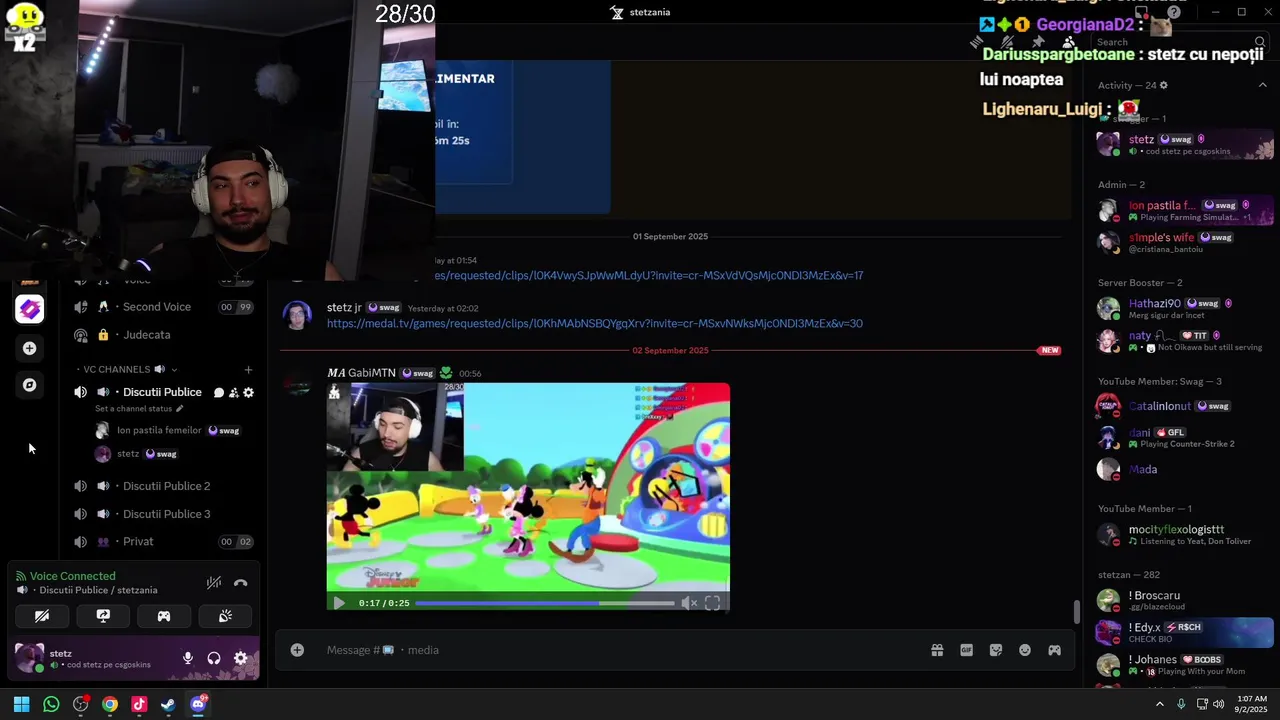Open Discutii Publice channel settings gear
This screenshot has height=720, width=1280.
tap(249, 393)
